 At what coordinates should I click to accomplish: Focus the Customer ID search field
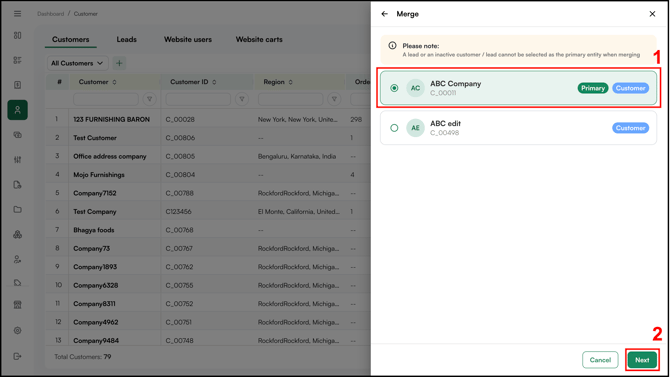tap(198, 99)
